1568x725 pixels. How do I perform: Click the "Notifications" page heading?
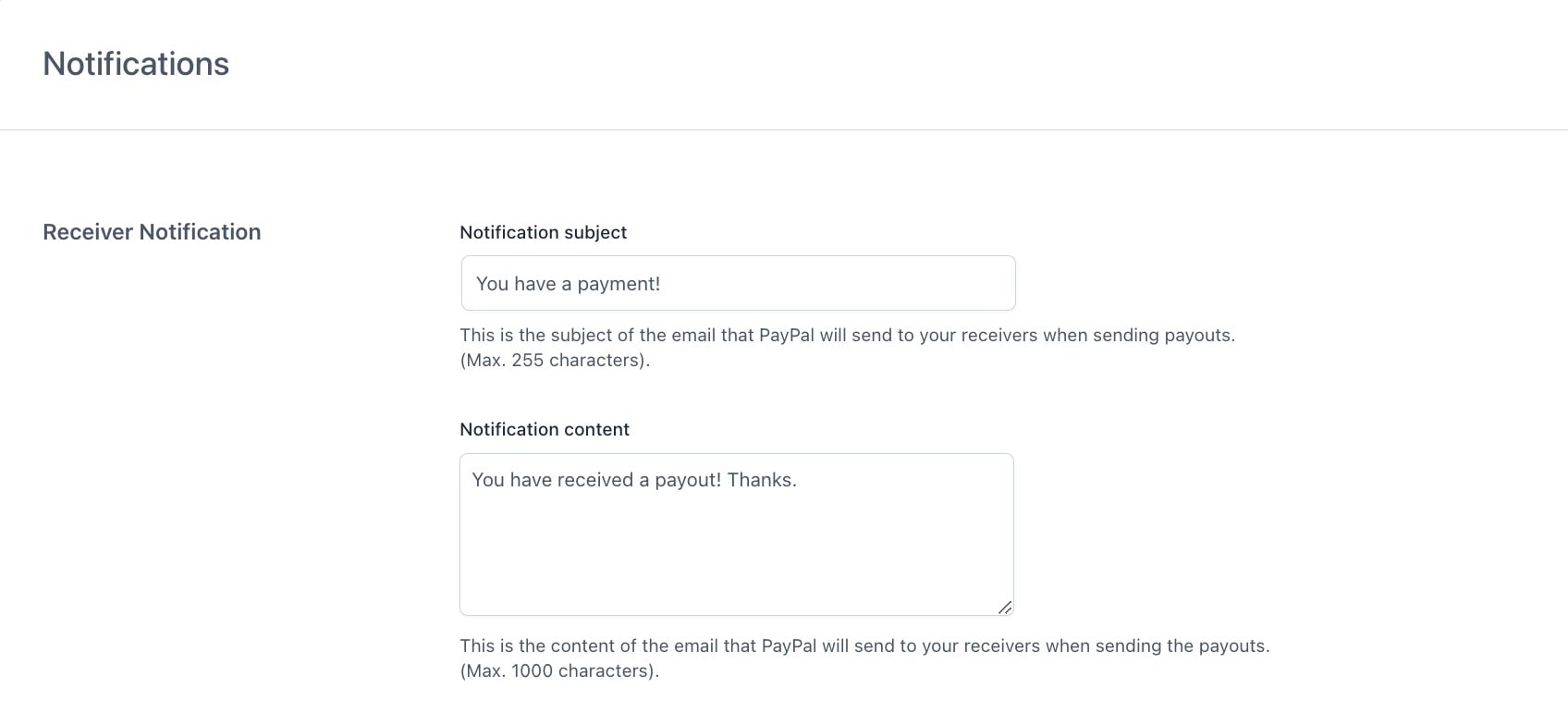pos(136,64)
